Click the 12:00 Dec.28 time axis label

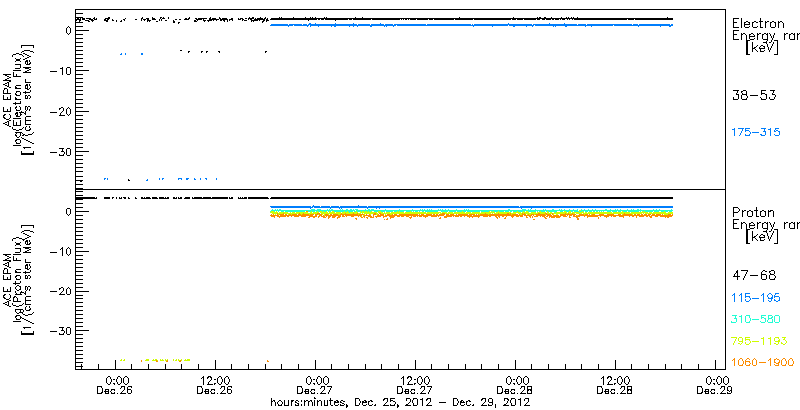pos(615,386)
